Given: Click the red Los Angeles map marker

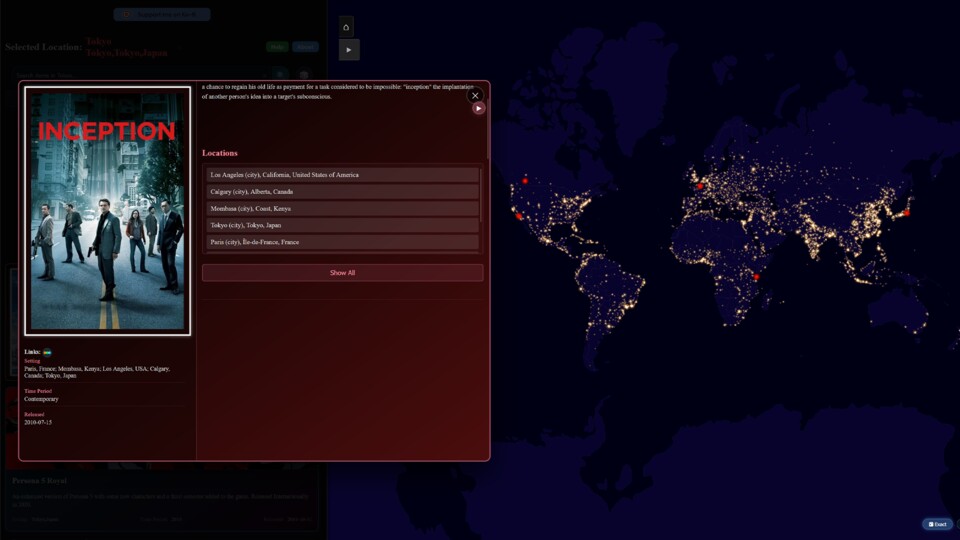Looking at the screenshot, I should (519, 216).
